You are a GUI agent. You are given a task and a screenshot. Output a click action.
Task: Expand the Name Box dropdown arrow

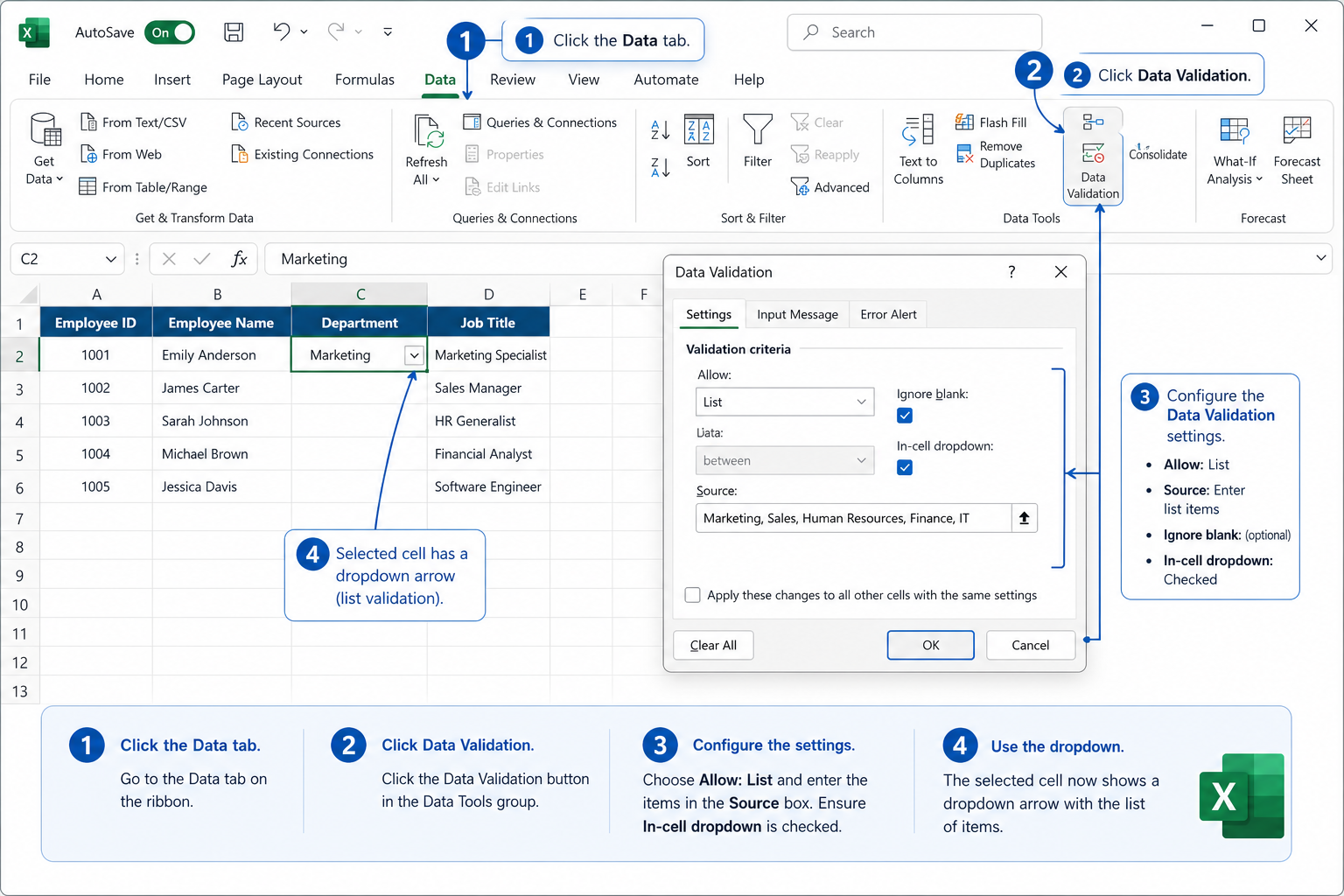point(110,259)
